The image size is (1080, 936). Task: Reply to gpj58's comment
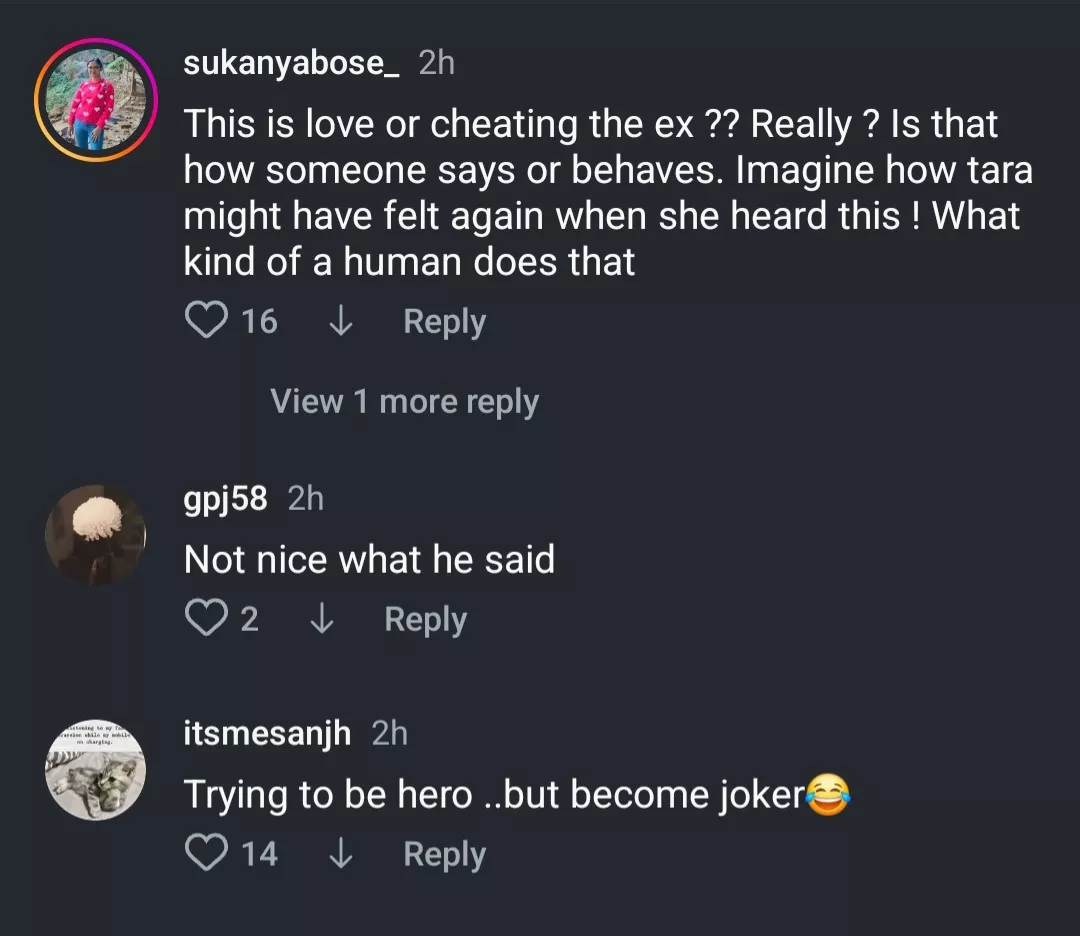pos(425,619)
